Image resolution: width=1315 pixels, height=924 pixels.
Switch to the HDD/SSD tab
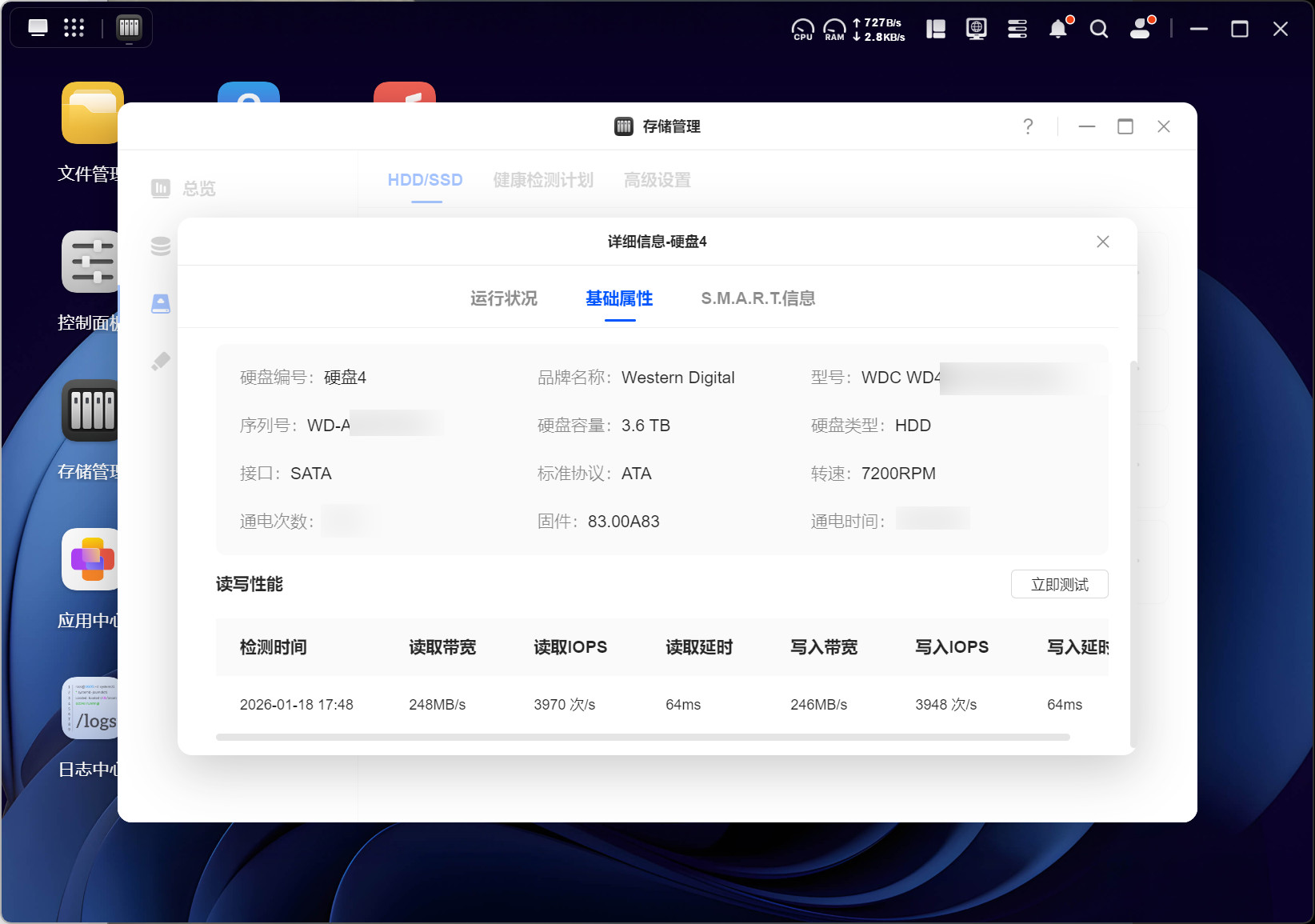(x=426, y=180)
